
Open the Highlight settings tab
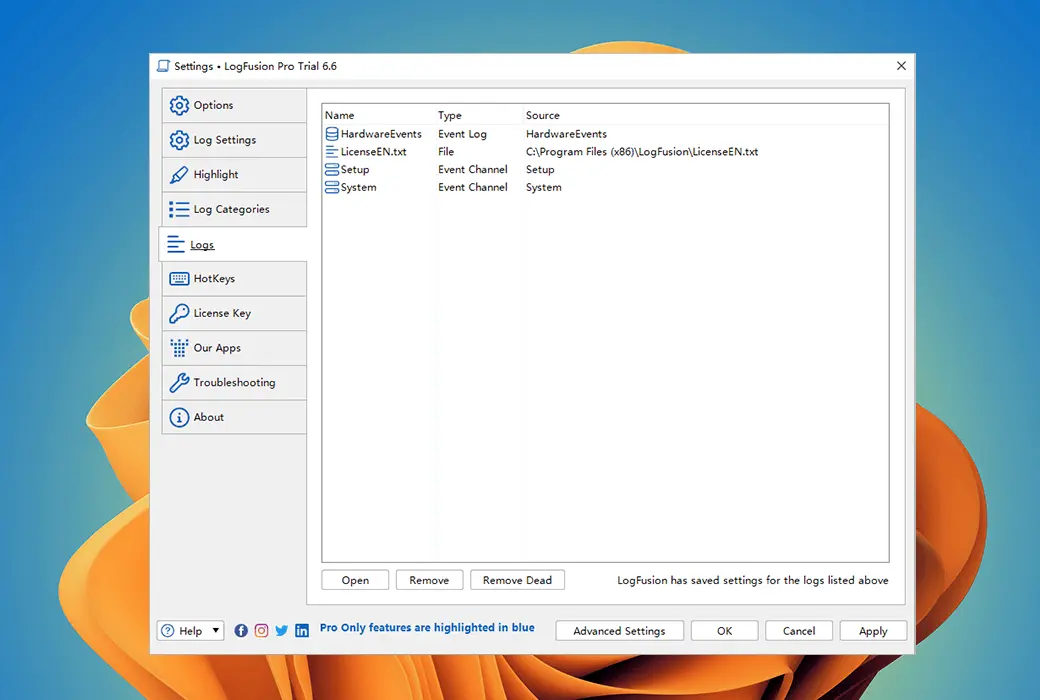tap(234, 175)
